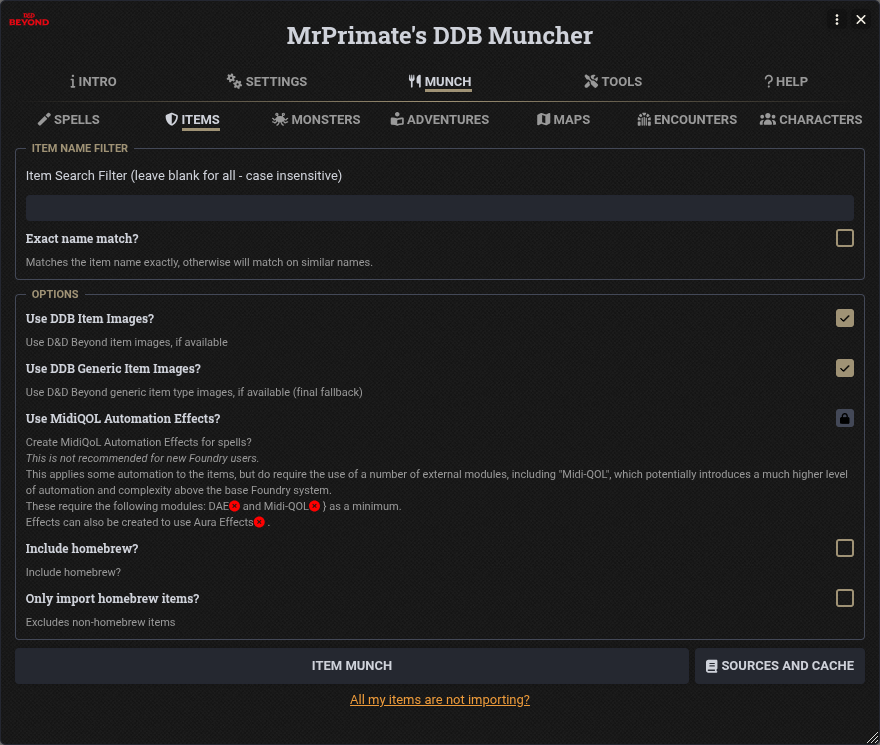Click 'This is not recommended for new Foundry users.'

[x=143, y=458]
